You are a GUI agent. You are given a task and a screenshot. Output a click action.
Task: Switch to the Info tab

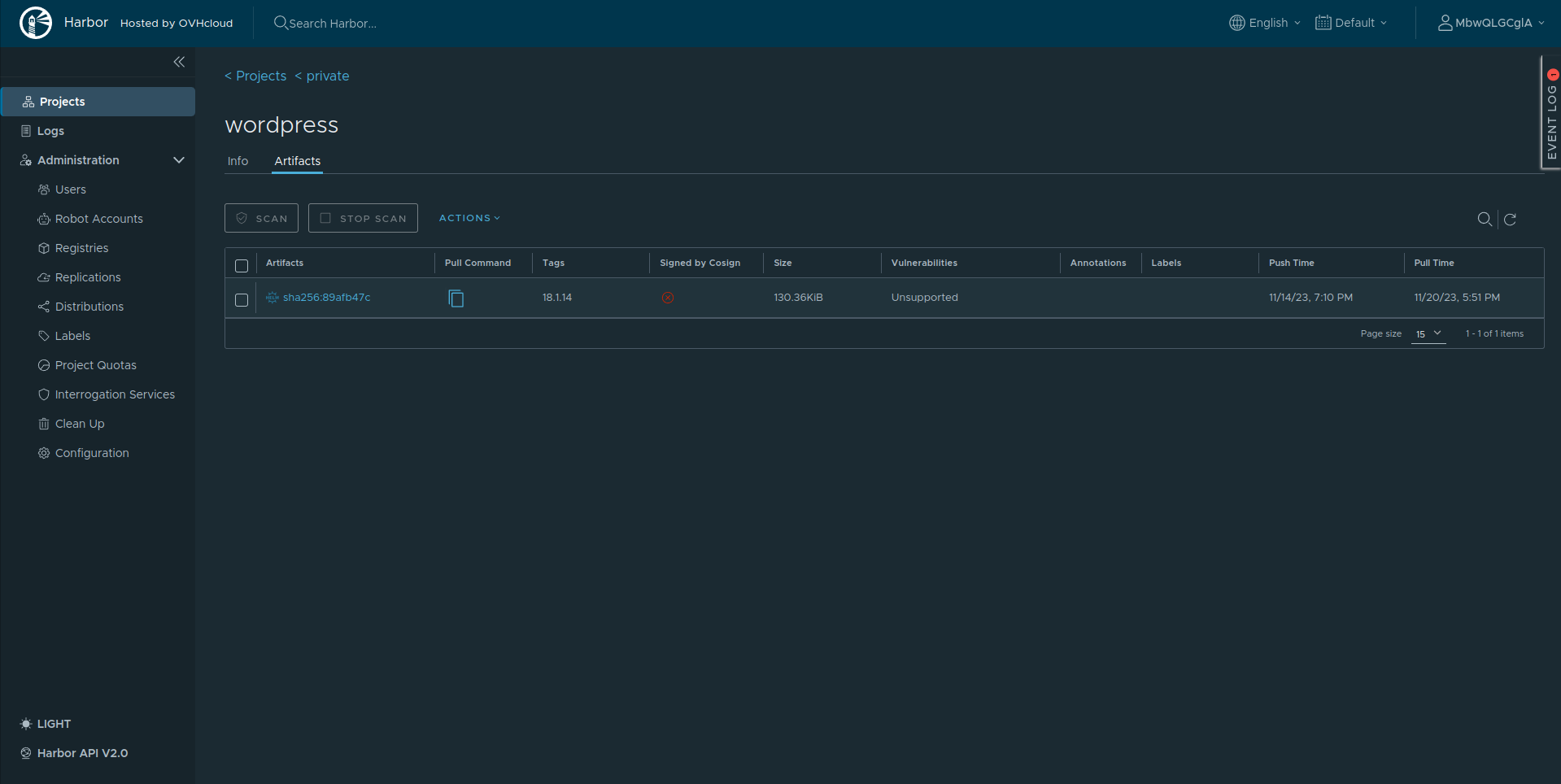[x=238, y=161]
